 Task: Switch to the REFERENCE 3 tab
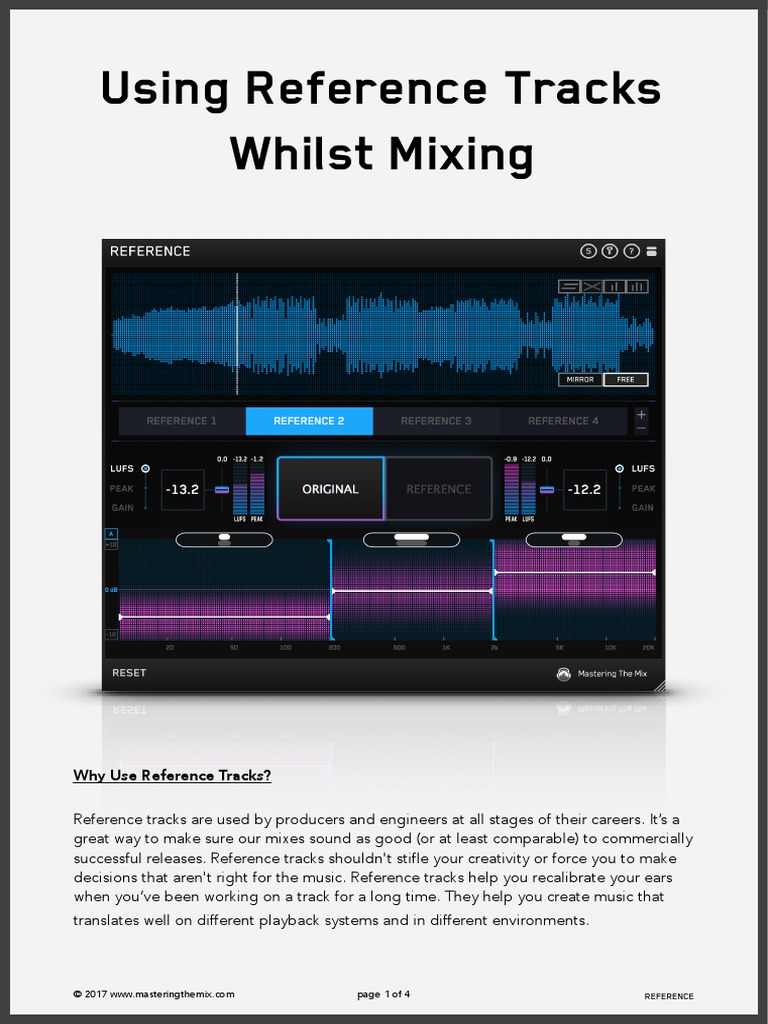436,421
